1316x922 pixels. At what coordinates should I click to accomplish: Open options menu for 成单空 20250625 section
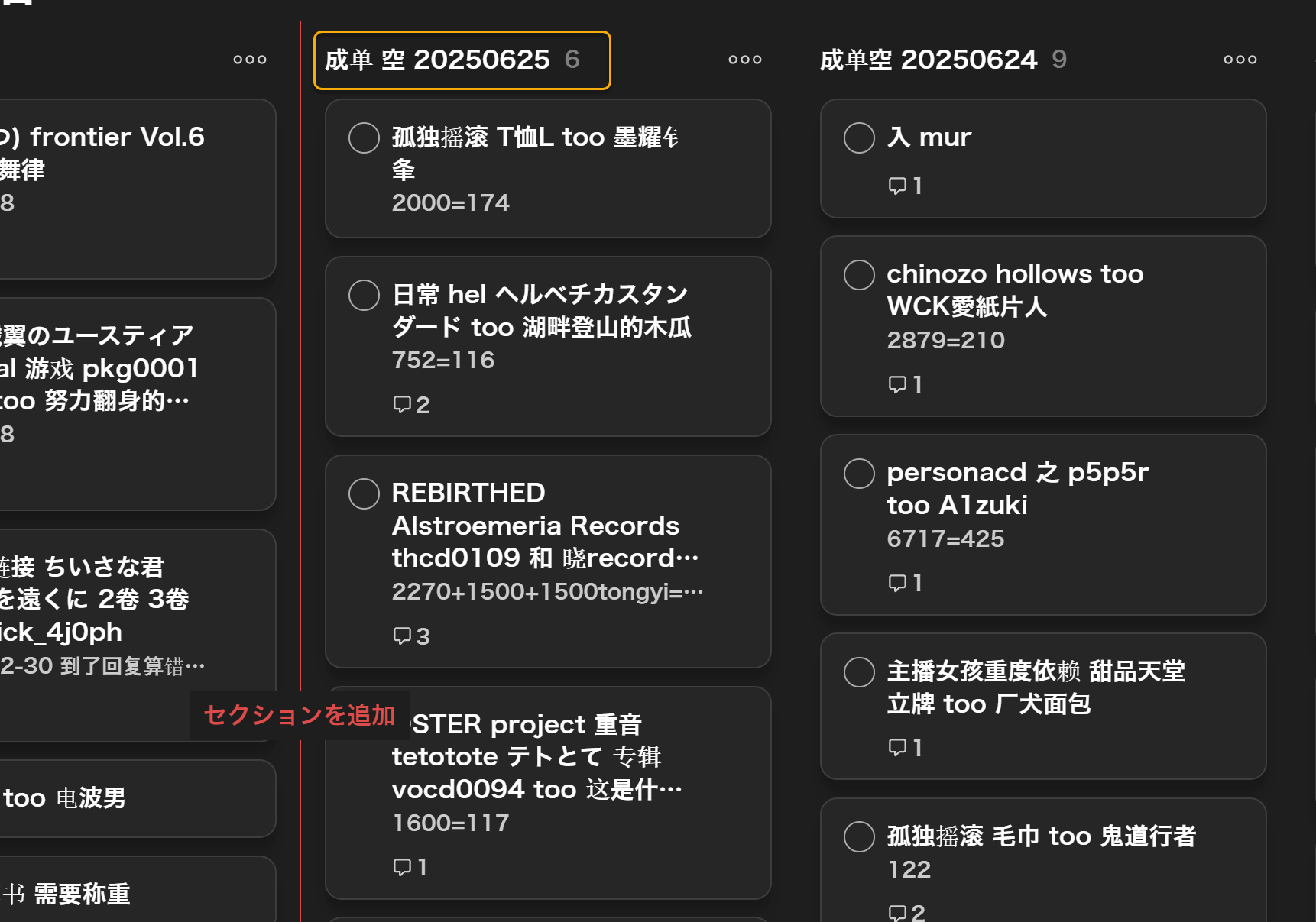tap(744, 60)
